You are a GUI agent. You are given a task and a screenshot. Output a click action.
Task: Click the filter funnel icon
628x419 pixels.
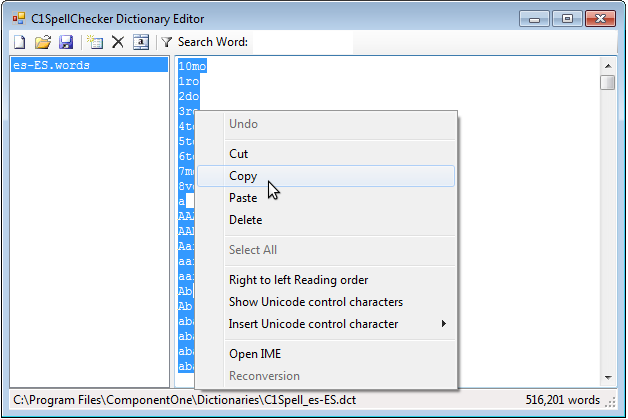[x=167, y=42]
